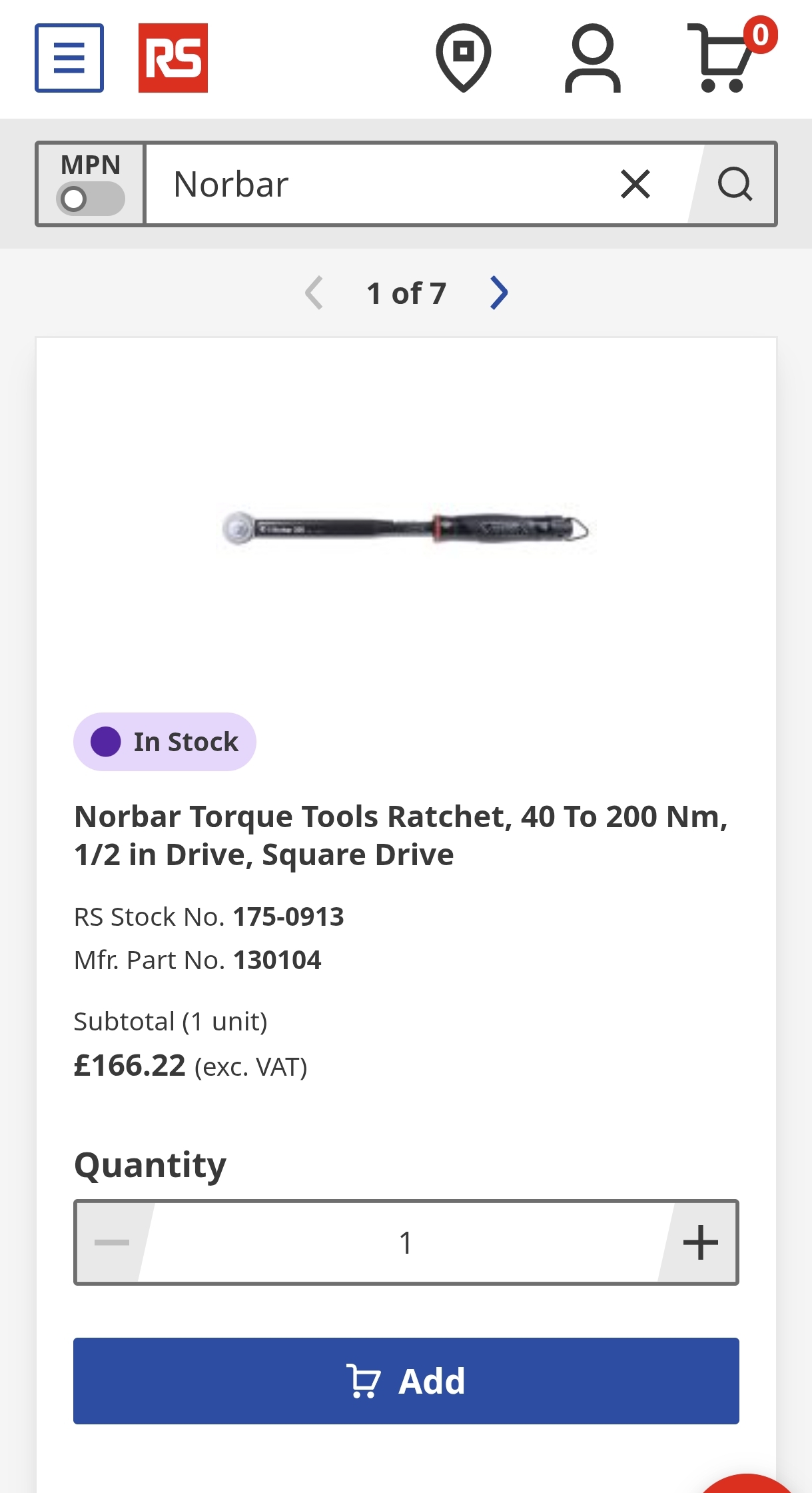The width and height of the screenshot is (812, 1493).
Task: Open the Norbar Torque Tools Ratchet title
Action: click(x=401, y=835)
